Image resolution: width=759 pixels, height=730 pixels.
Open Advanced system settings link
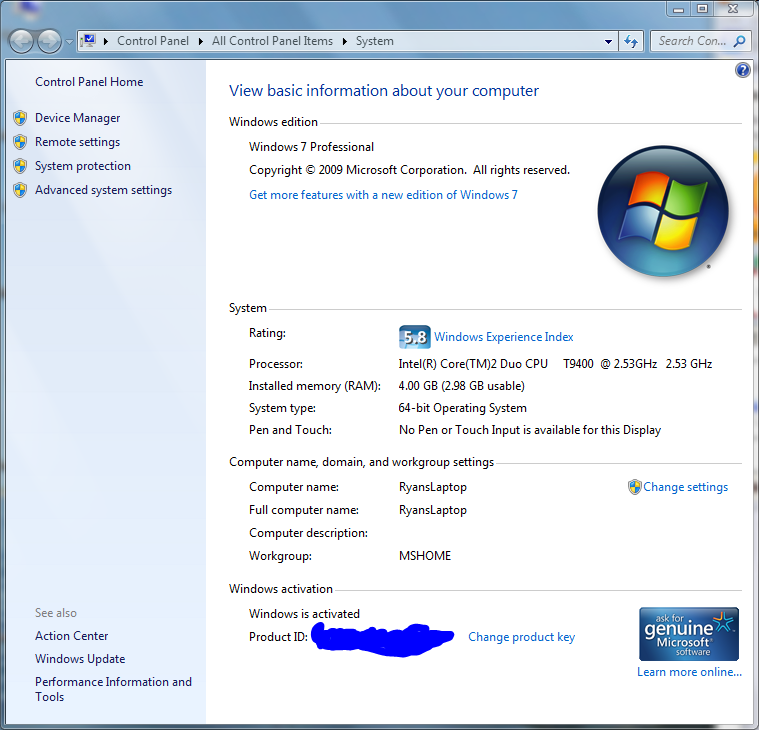[103, 190]
